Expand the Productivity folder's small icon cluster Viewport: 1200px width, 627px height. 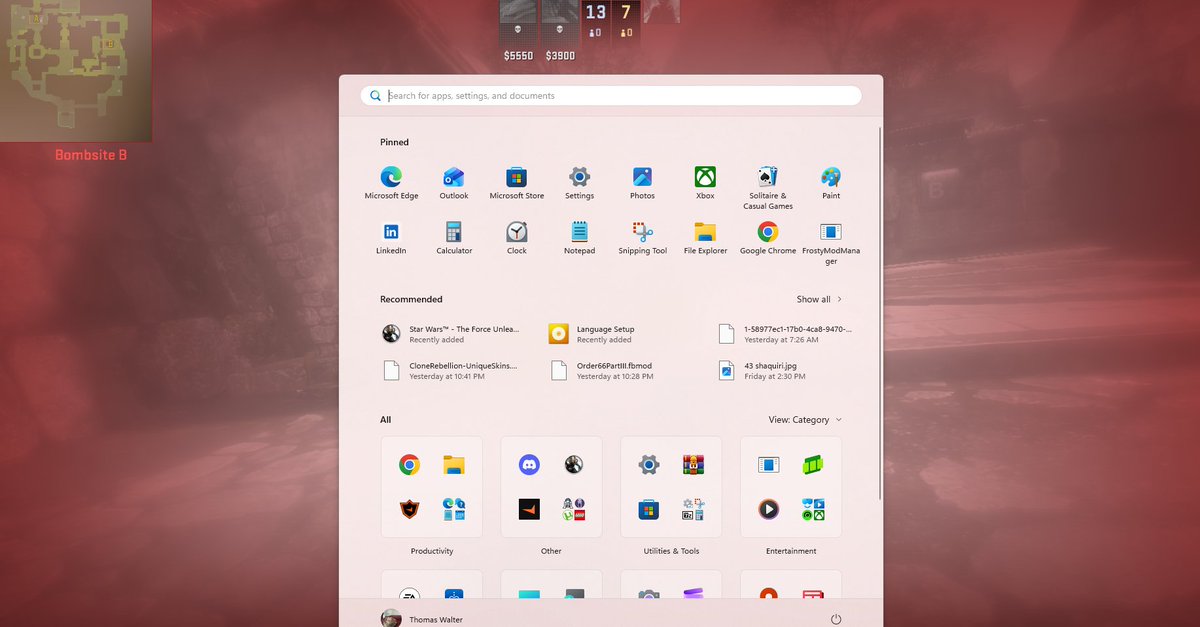point(454,509)
